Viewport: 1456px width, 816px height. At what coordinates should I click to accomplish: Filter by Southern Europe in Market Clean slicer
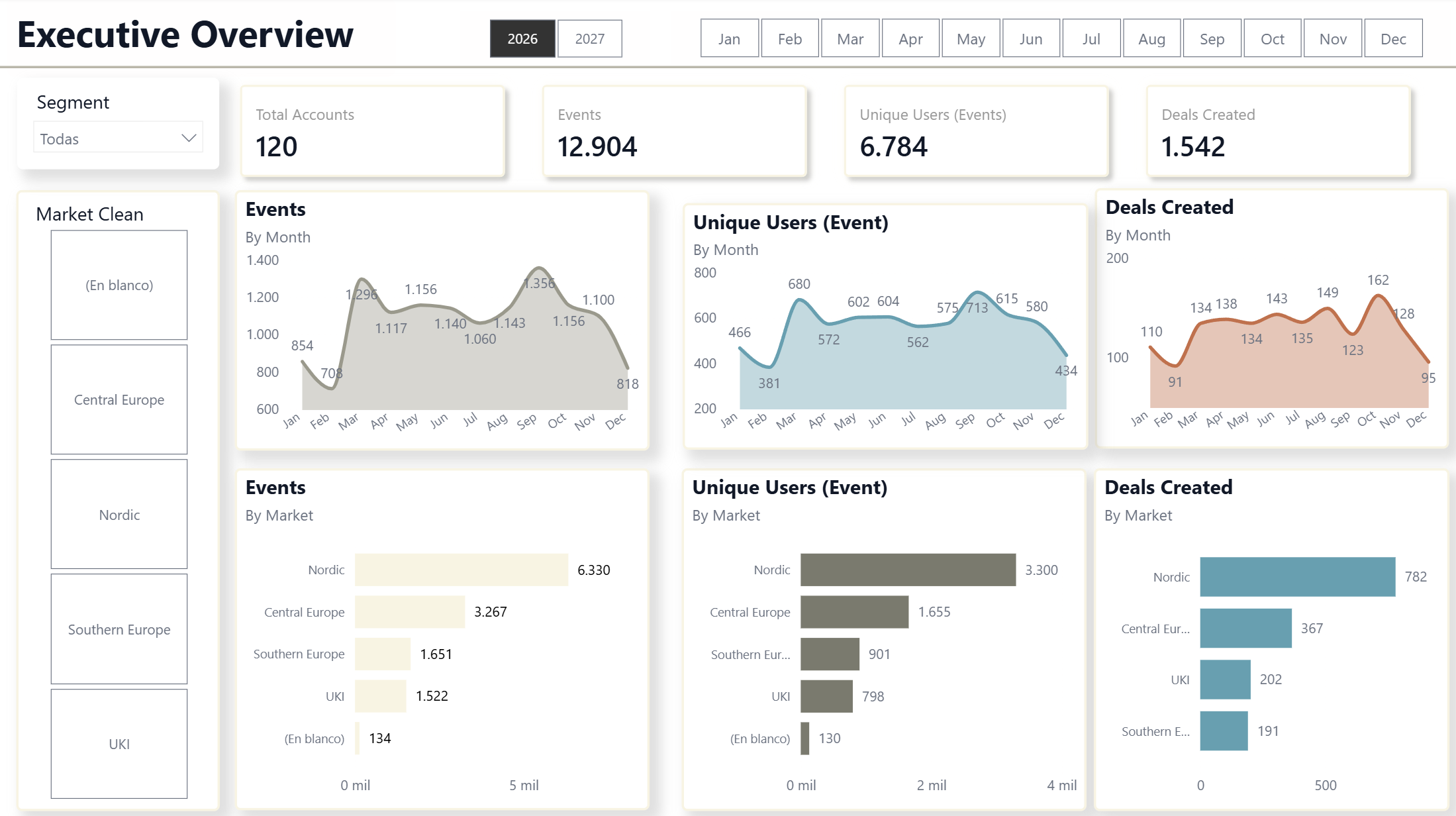pyautogui.click(x=119, y=629)
